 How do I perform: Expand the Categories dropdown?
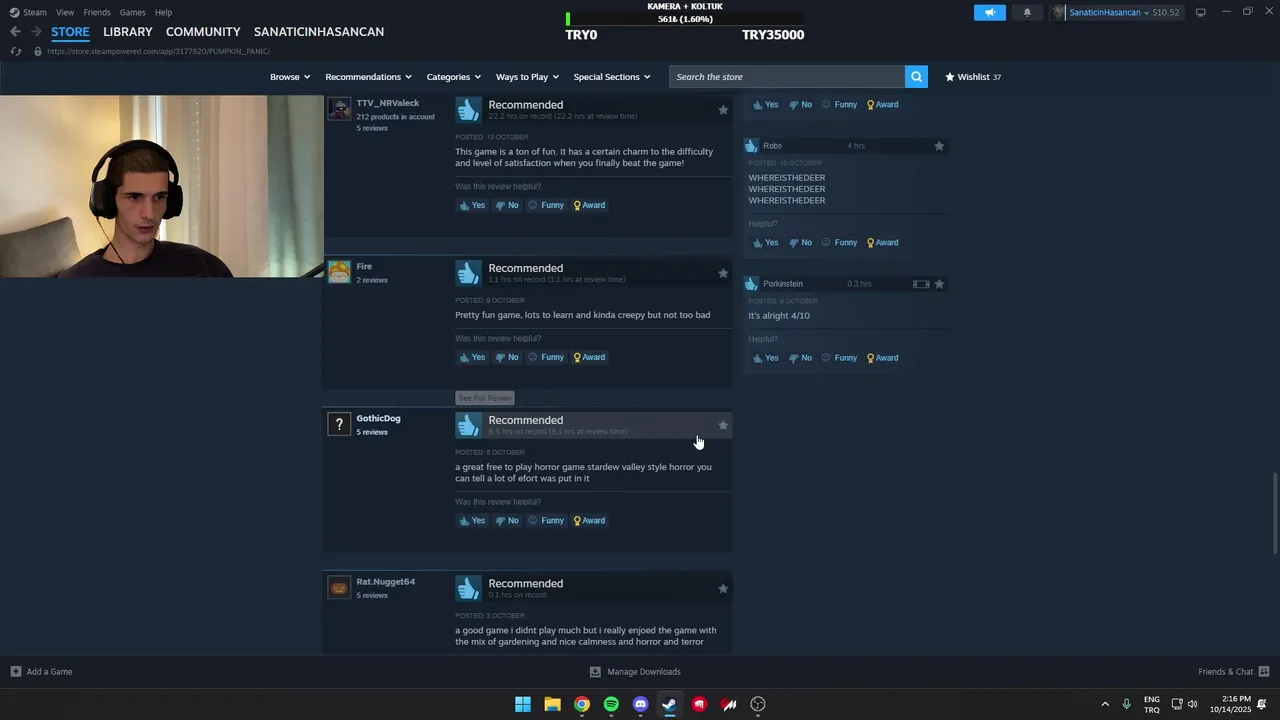click(x=453, y=77)
